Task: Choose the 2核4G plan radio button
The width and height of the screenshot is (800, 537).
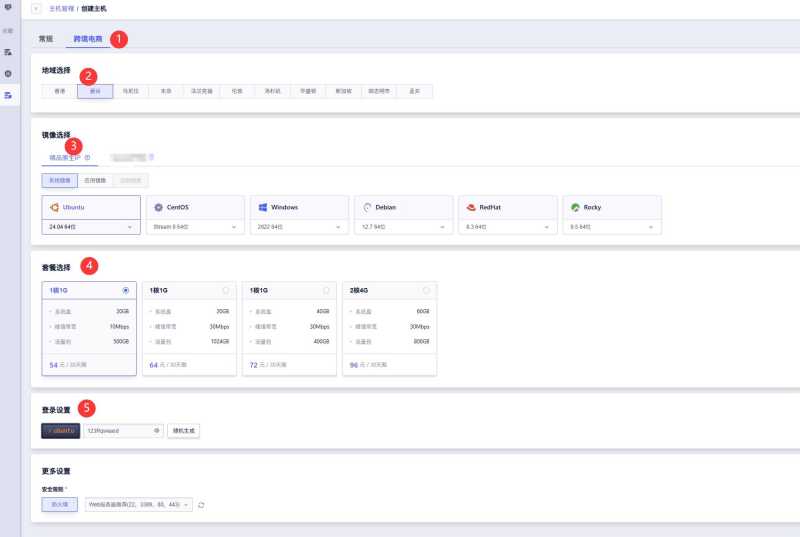Action: pos(426,290)
